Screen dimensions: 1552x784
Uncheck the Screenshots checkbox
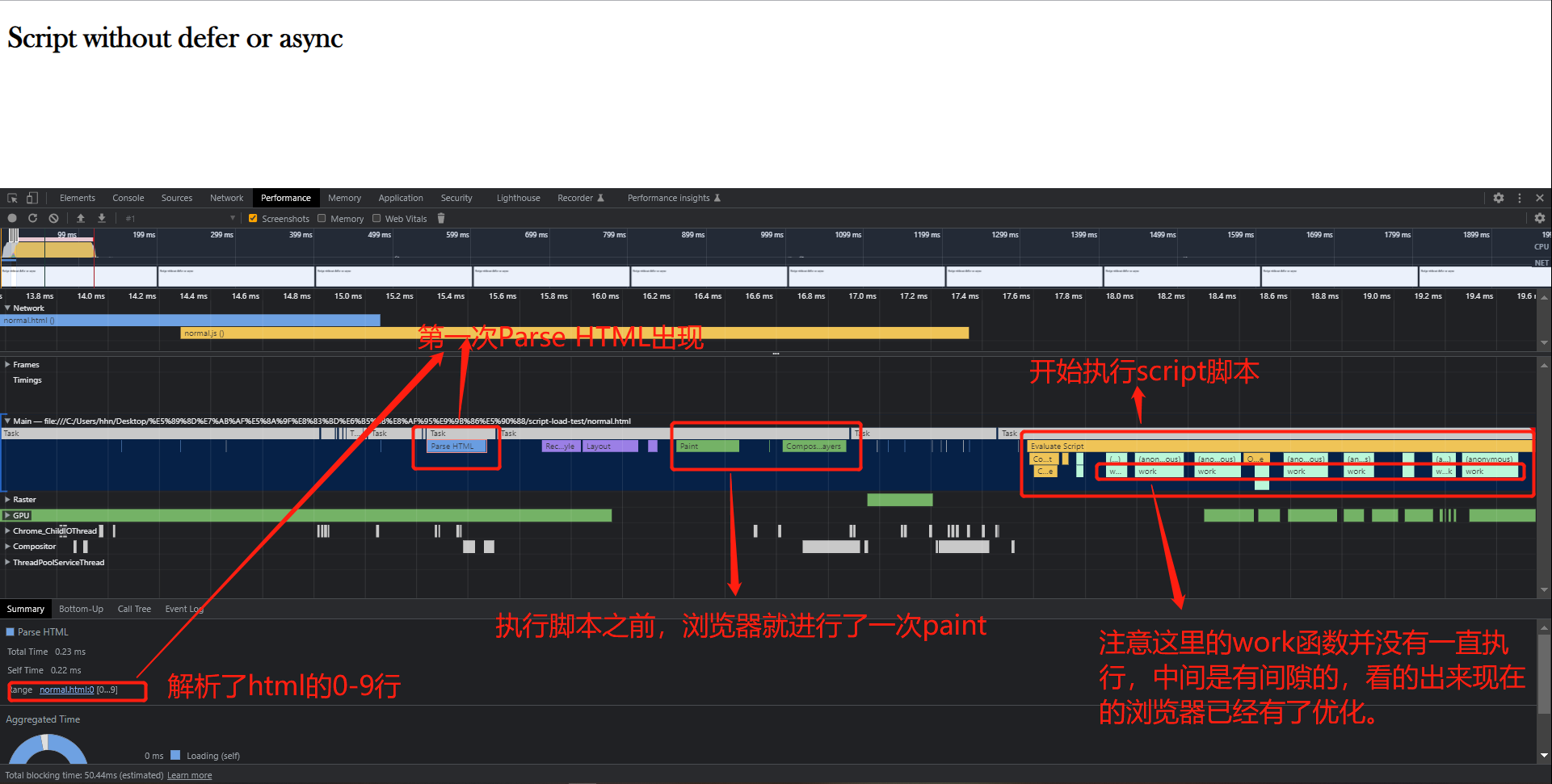click(253, 218)
